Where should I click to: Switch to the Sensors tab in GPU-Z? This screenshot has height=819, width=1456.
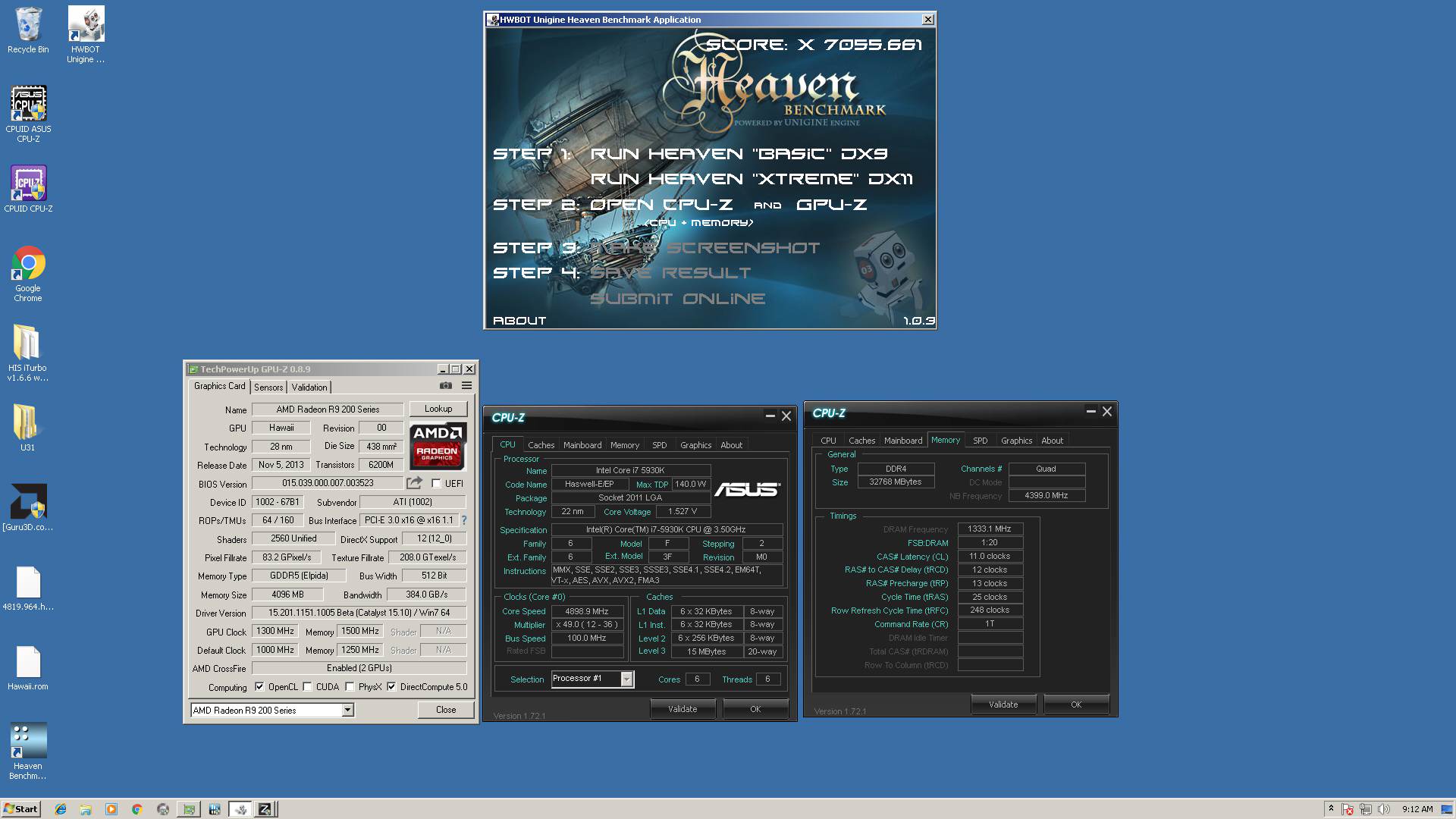(x=268, y=388)
